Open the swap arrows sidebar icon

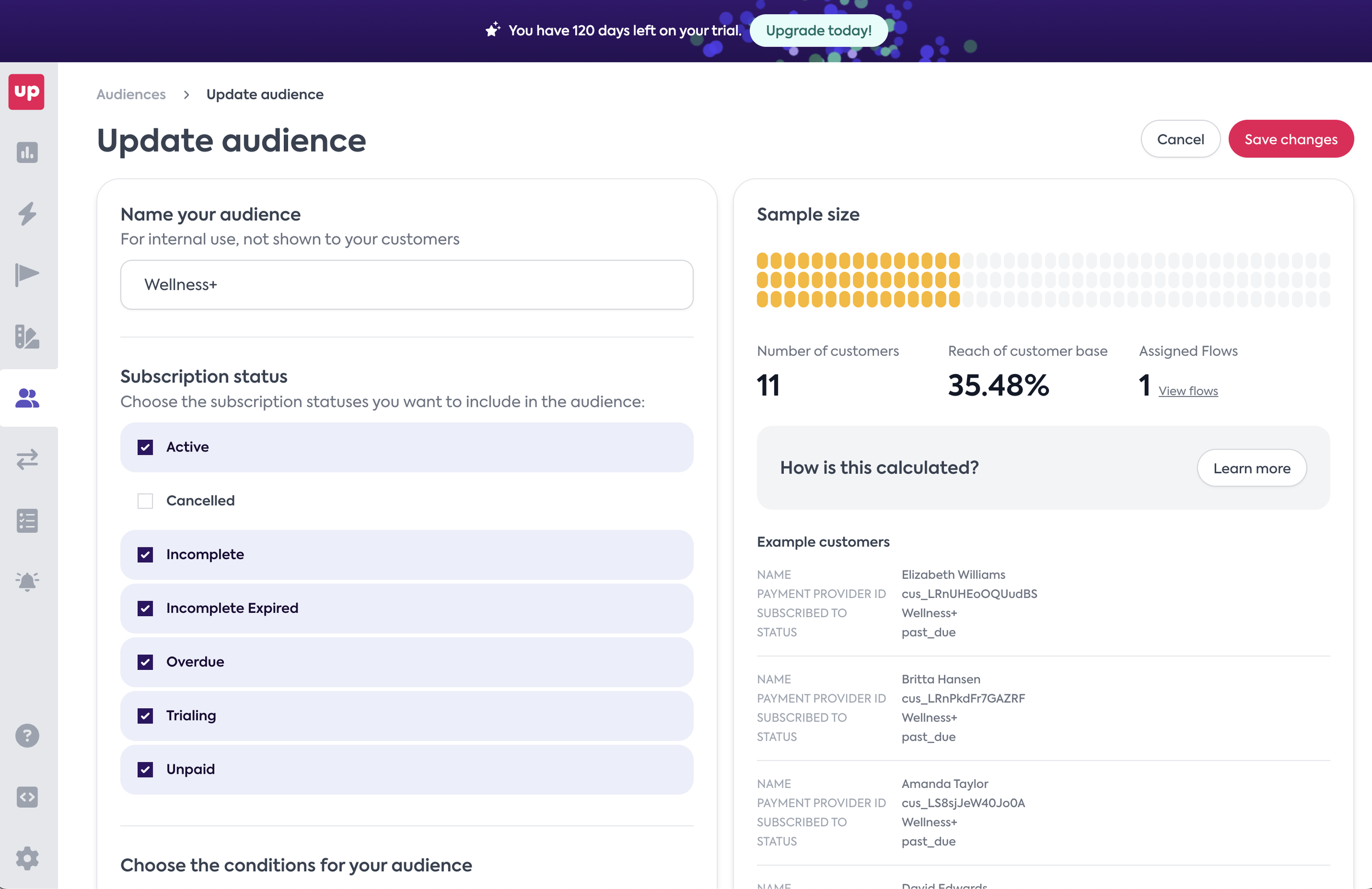click(27, 459)
